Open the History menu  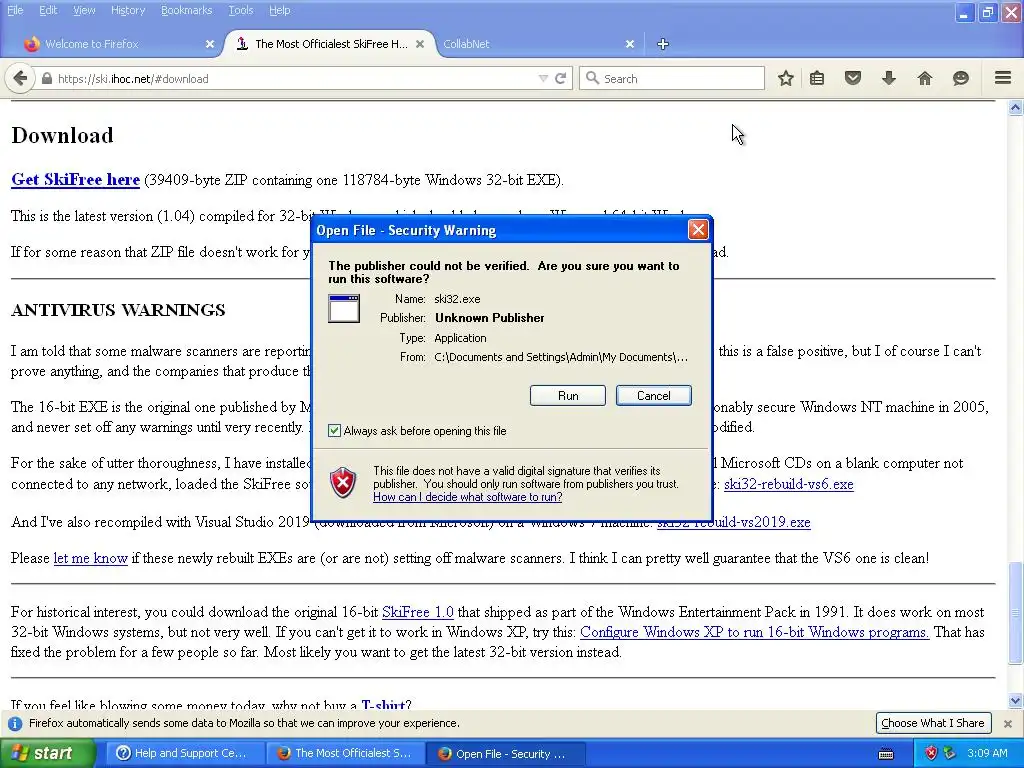[128, 10]
